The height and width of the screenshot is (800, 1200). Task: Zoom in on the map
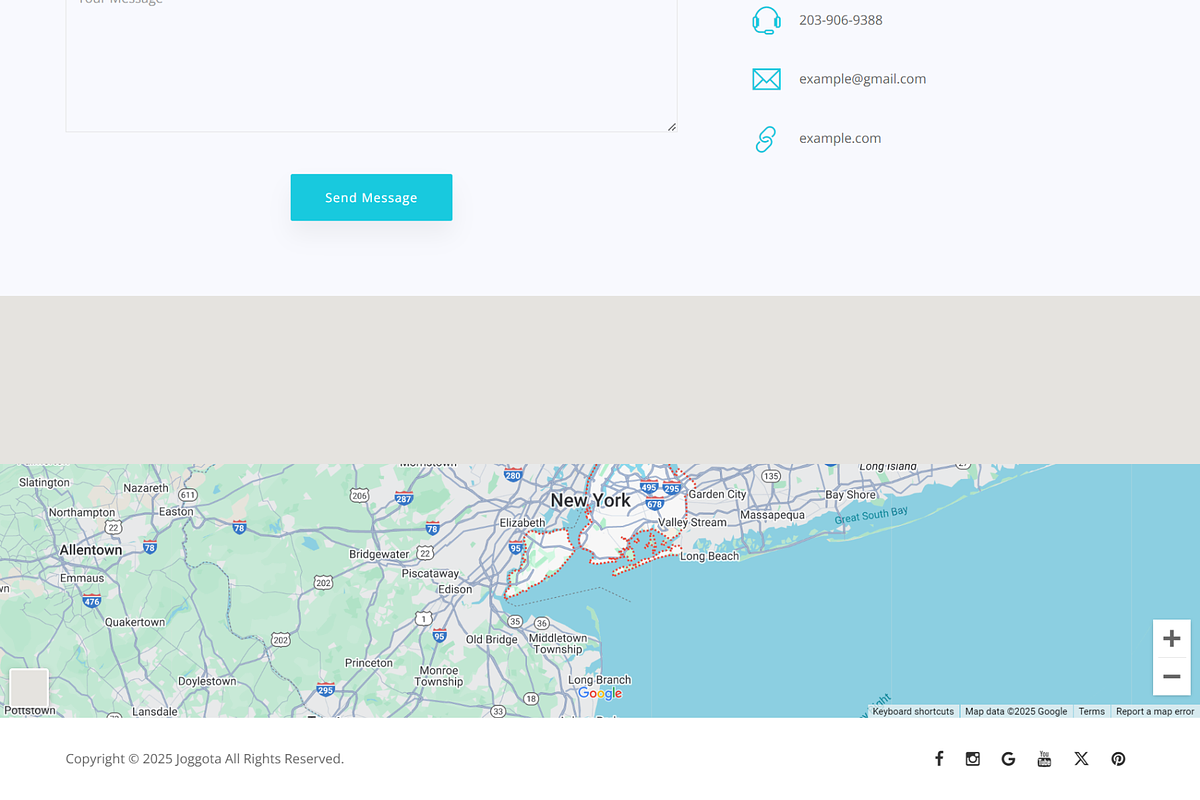tap(1171, 638)
